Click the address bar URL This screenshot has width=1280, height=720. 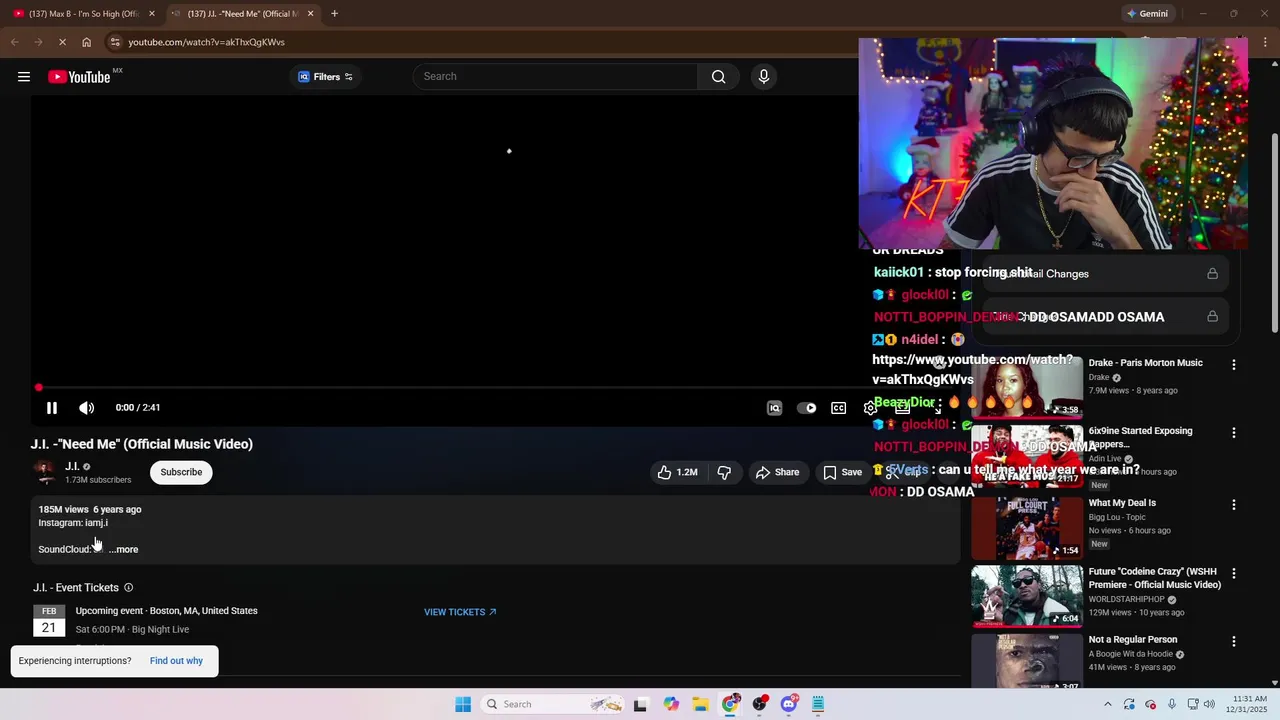click(x=206, y=42)
